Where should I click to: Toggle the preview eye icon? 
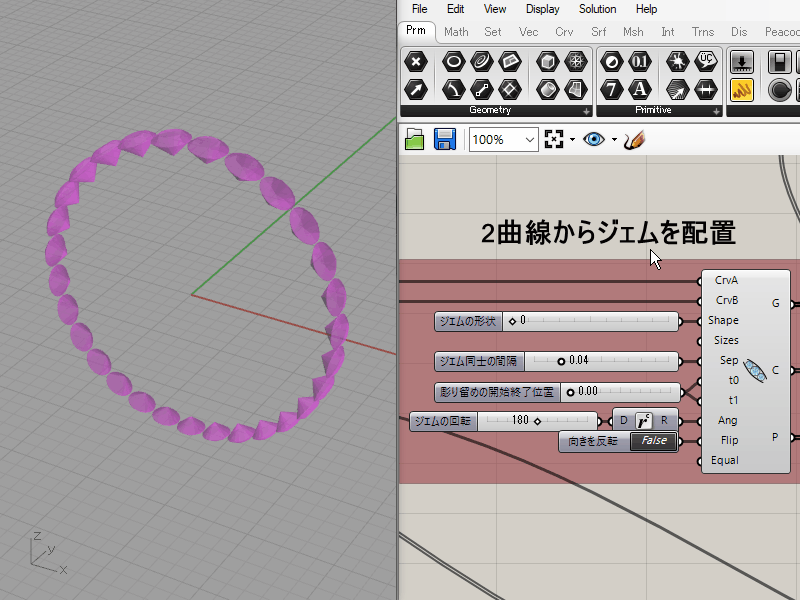click(594, 140)
